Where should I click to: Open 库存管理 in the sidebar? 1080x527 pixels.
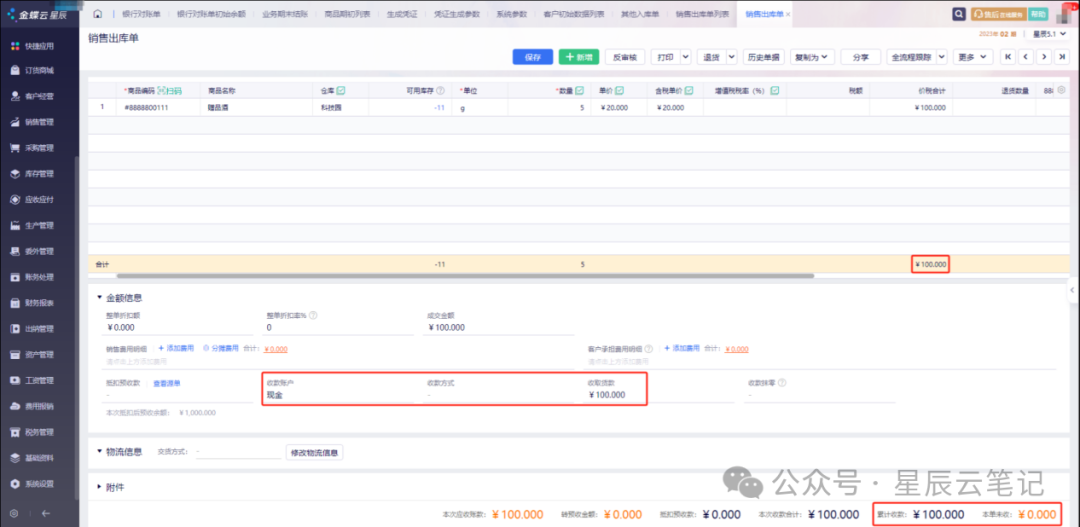[39, 174]
